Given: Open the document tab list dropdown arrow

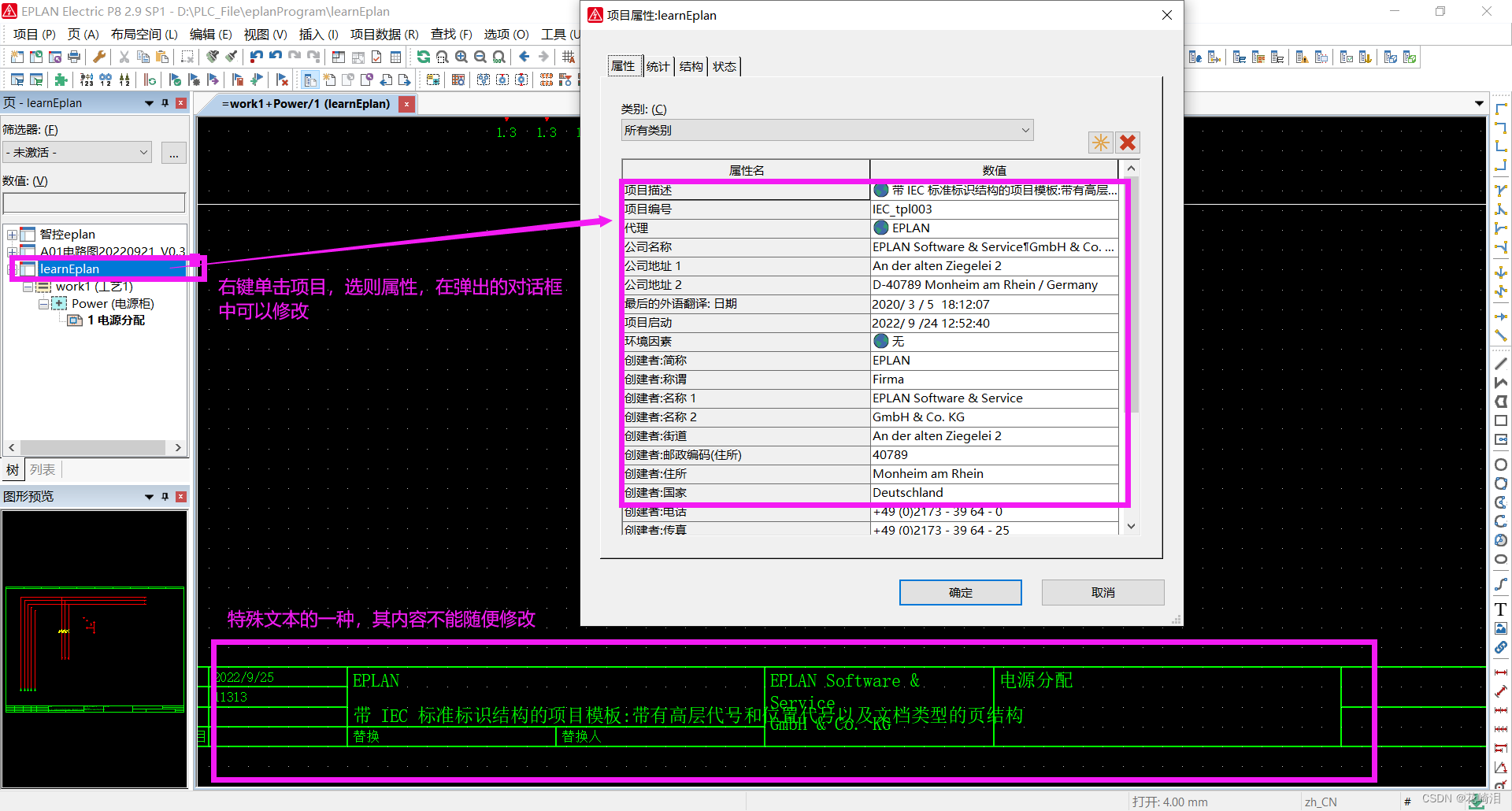Looking at the screenshot, I should [1479, 104].
